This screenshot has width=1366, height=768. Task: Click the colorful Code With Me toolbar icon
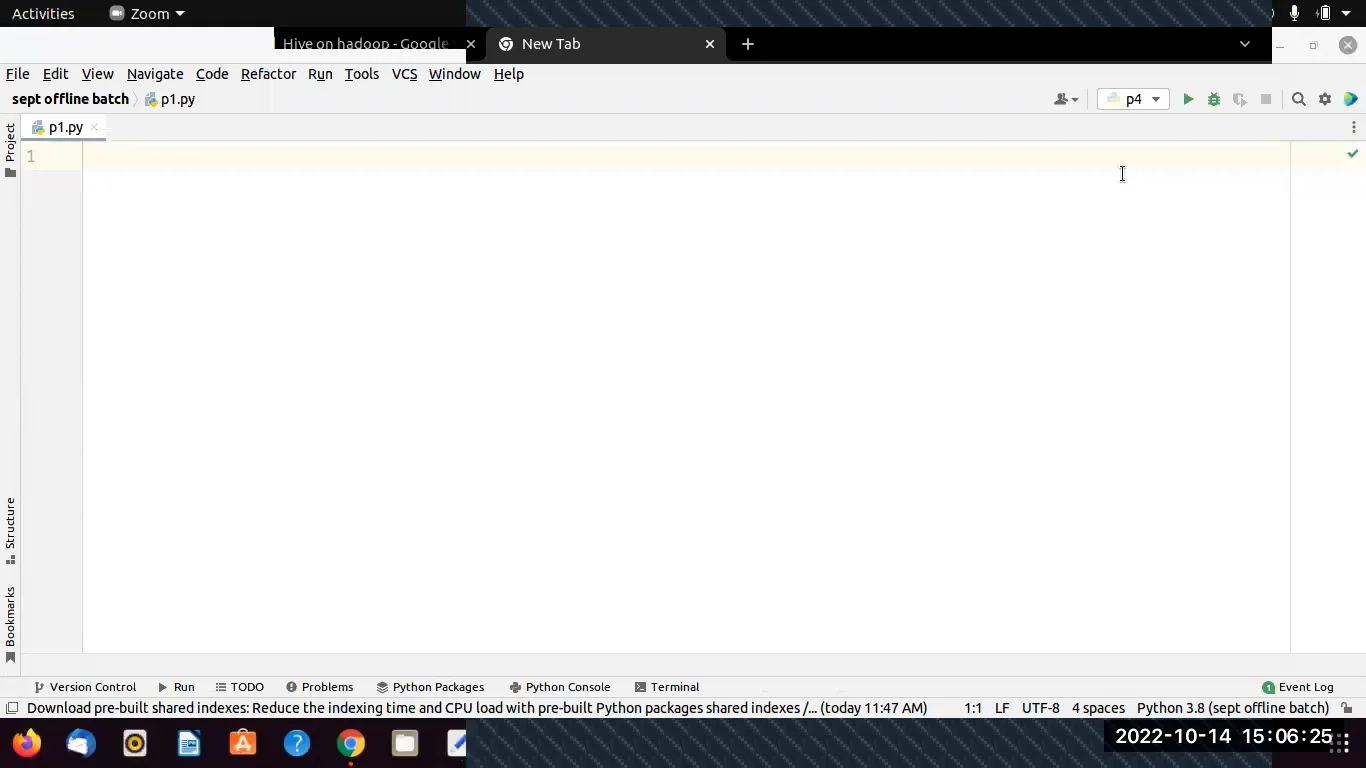click(x=1351, y=99)
